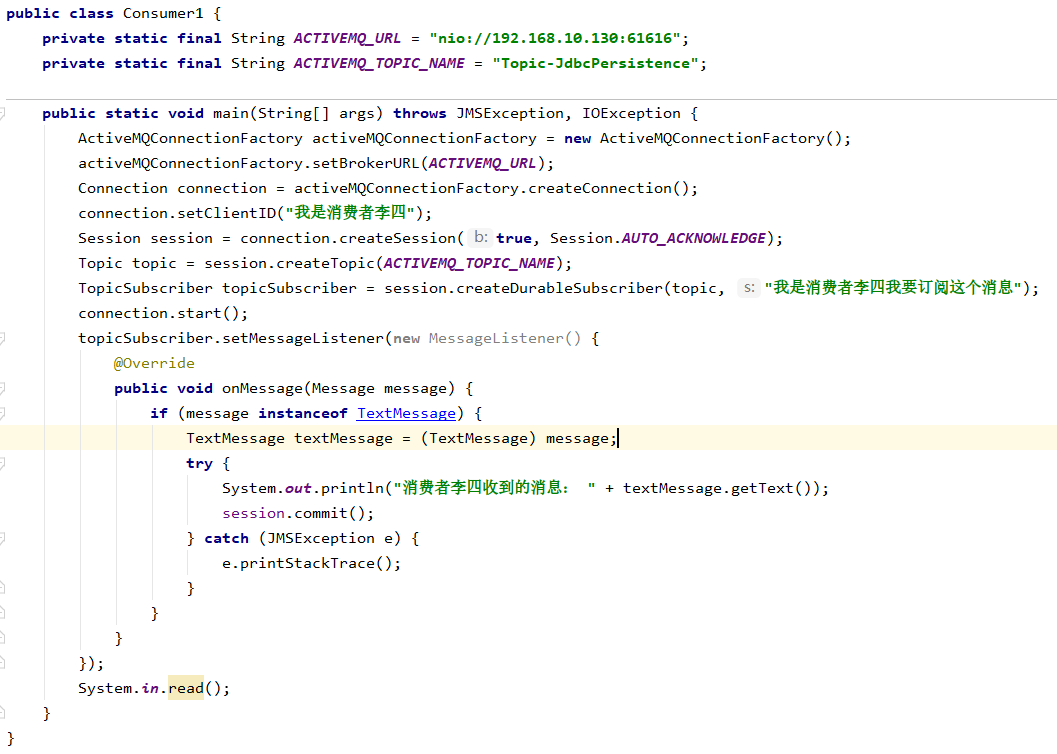
Task: Click the AUTO_ACKNOWLEDGE constant
Action: pyautogui.click(x=693, y=238)
